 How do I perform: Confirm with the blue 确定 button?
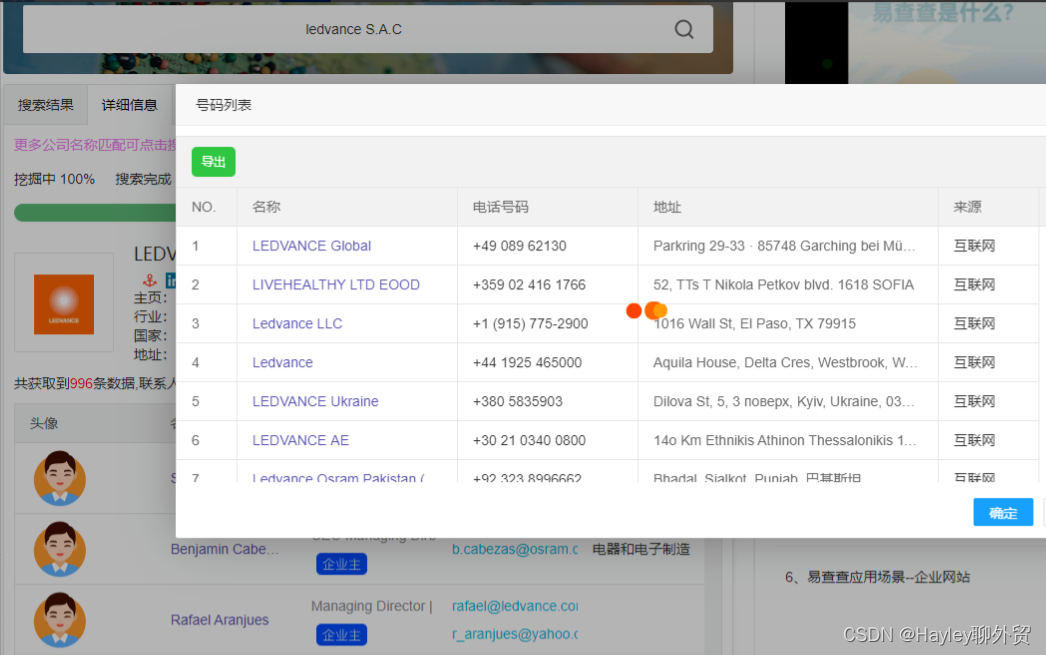coord(1003,513)
